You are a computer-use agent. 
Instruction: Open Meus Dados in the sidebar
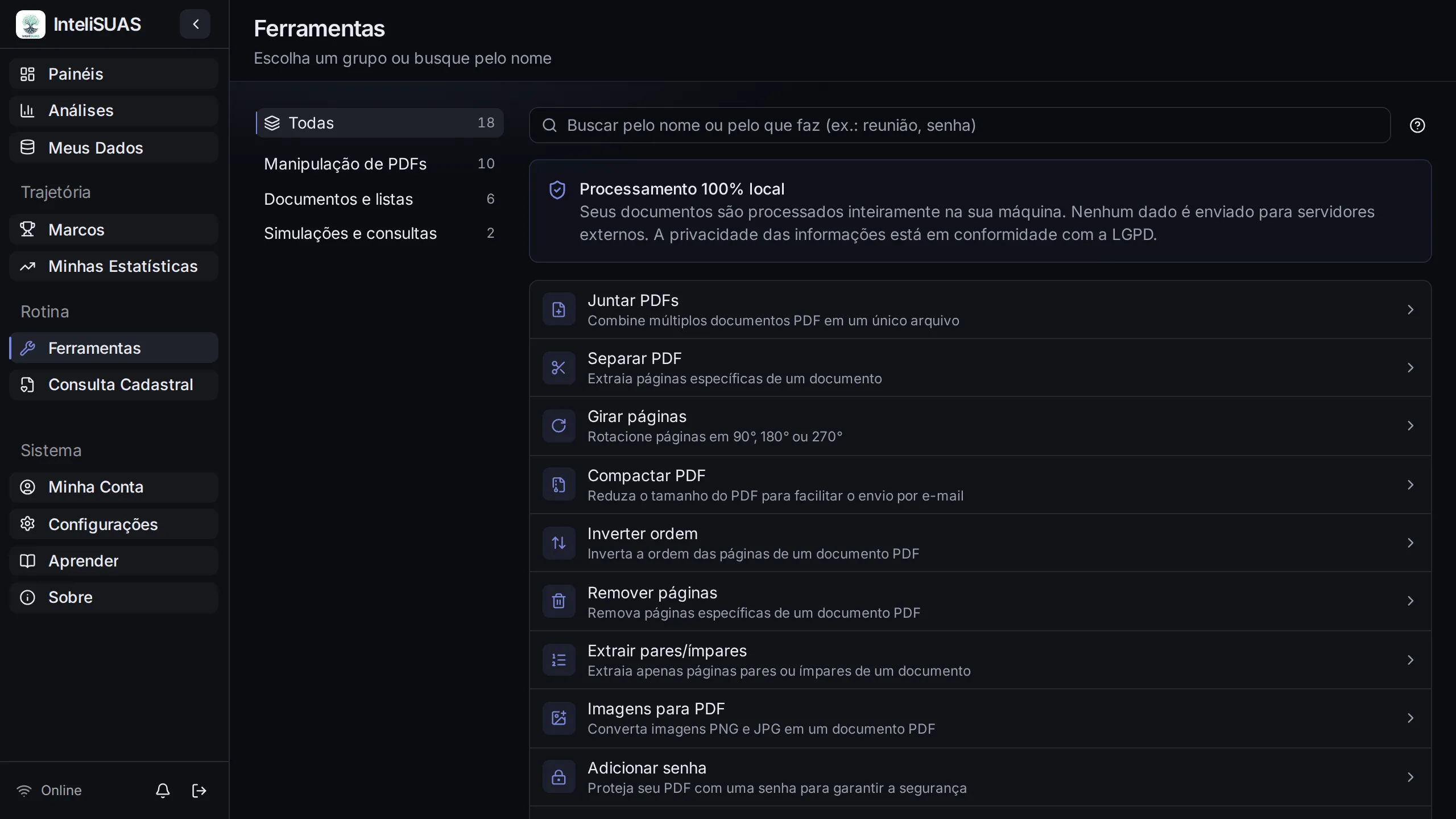point(114,148)
